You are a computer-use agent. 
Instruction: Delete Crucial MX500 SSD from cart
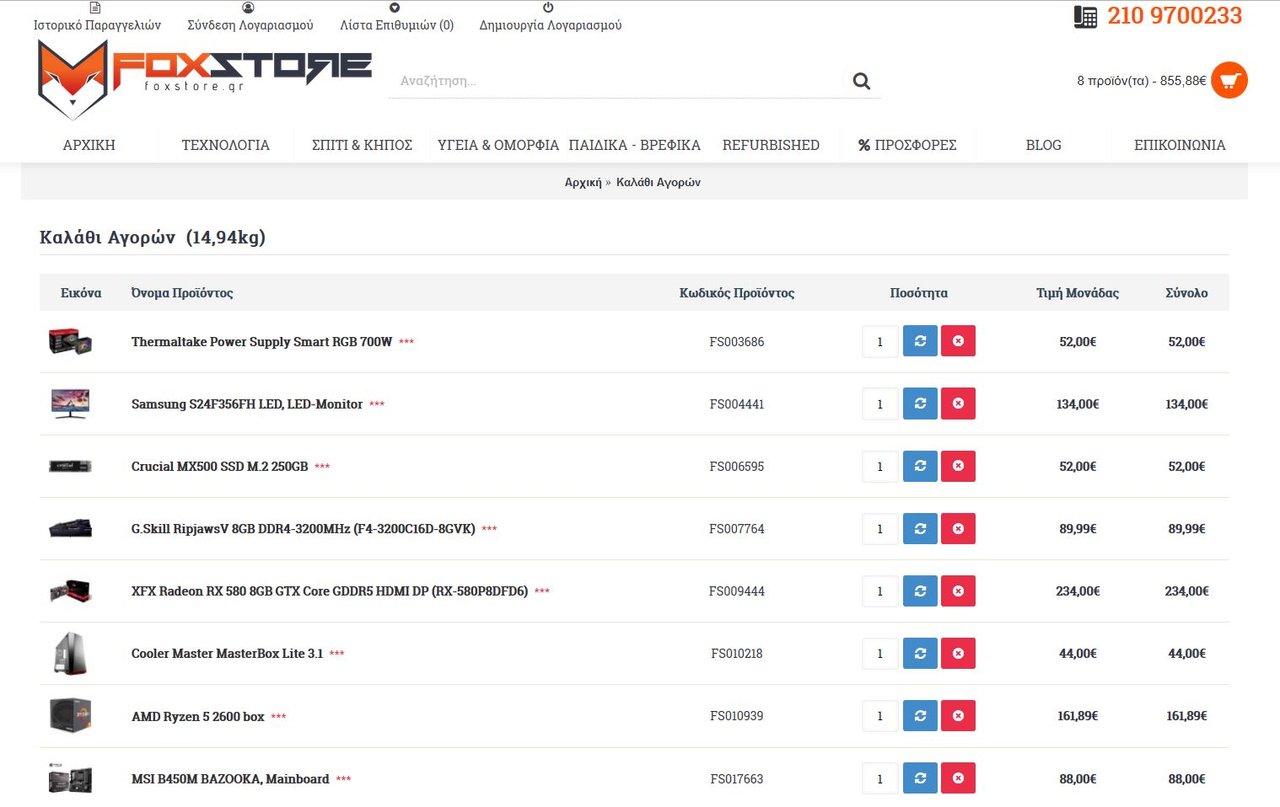pyautogui.click(x=958, y=466)
